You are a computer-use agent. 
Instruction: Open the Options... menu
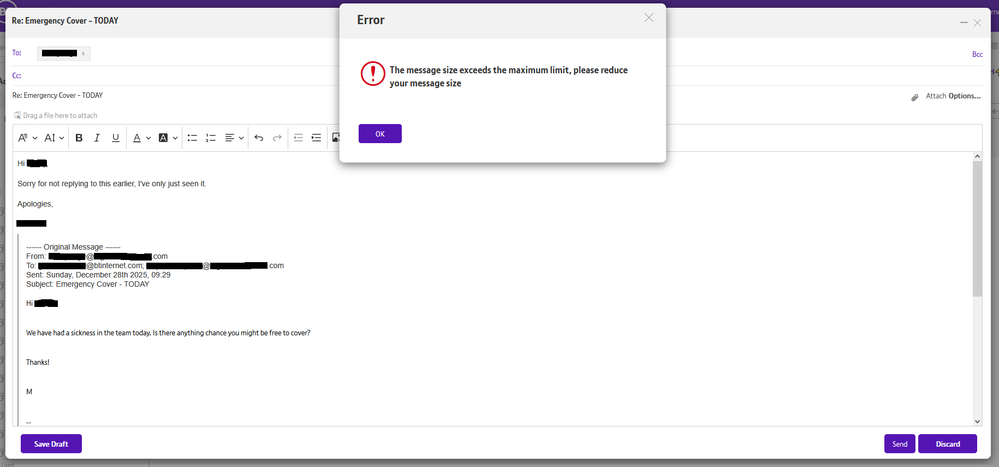[965, 96]
